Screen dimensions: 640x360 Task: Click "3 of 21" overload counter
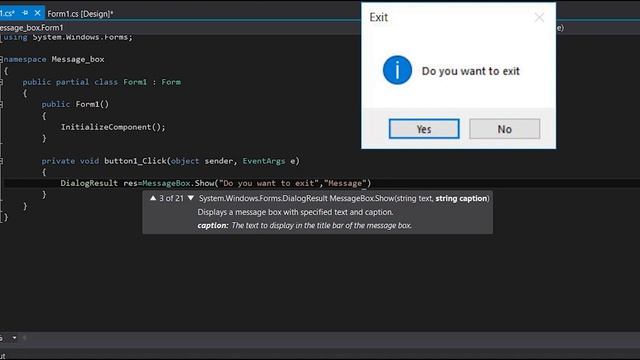point(171,198)
